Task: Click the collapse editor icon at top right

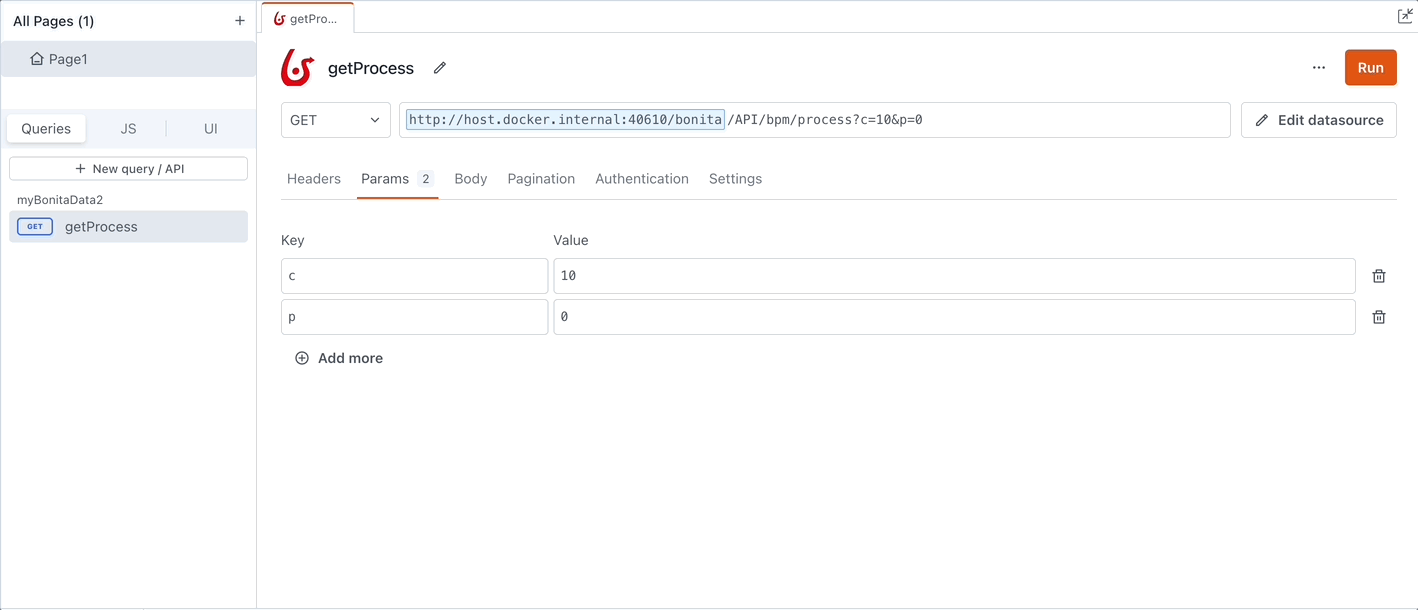Action: 1404,16
